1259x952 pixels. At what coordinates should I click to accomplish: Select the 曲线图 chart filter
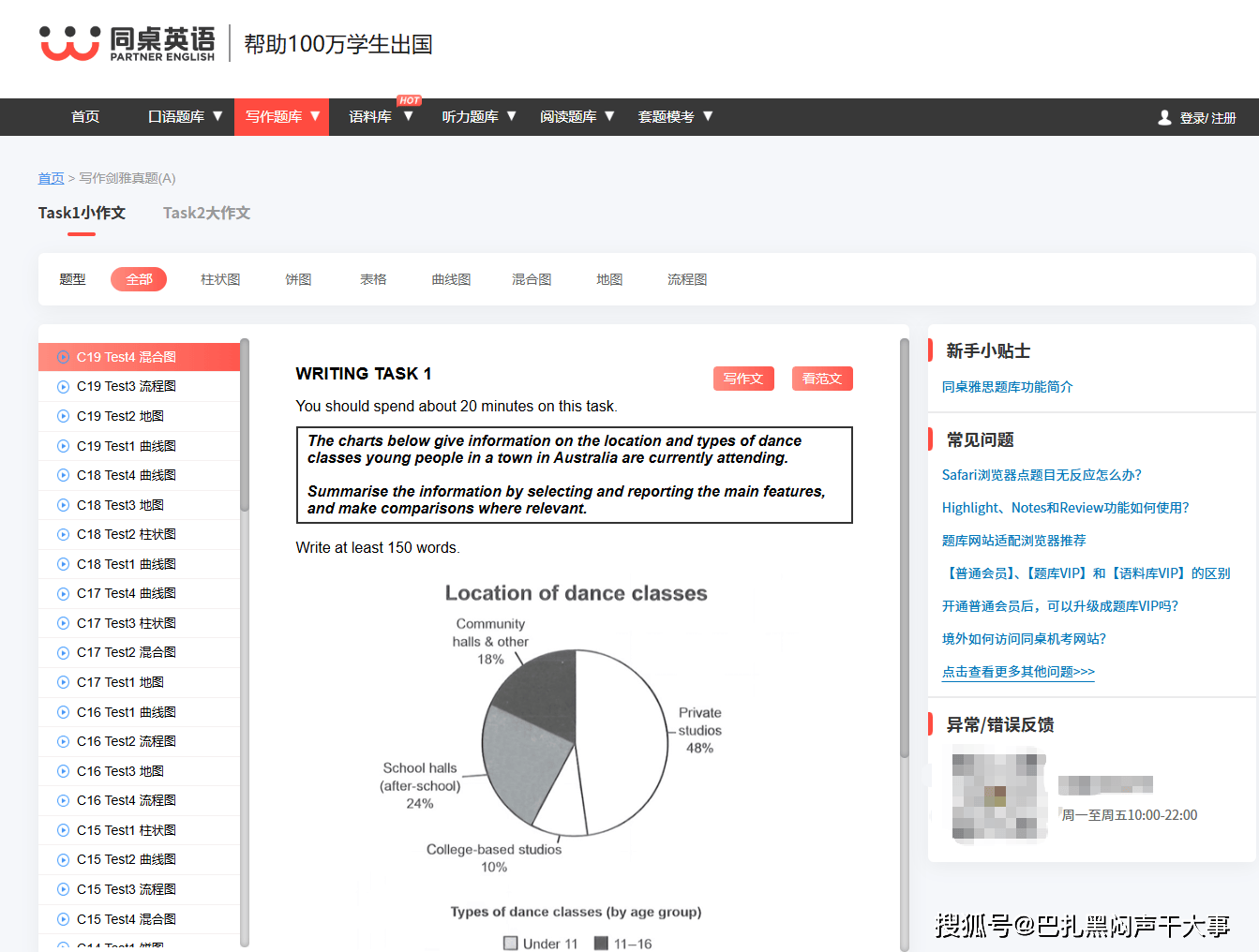click(x=450, y=279)
